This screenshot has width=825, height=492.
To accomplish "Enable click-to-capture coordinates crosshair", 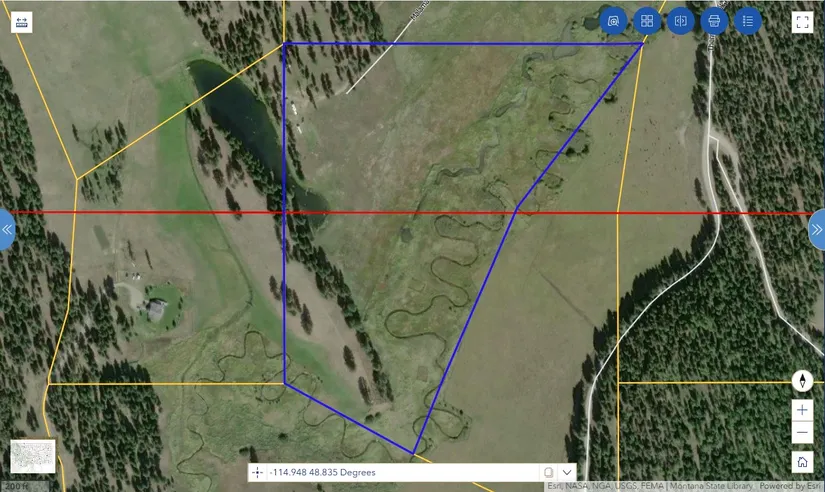I will (258, 472).
